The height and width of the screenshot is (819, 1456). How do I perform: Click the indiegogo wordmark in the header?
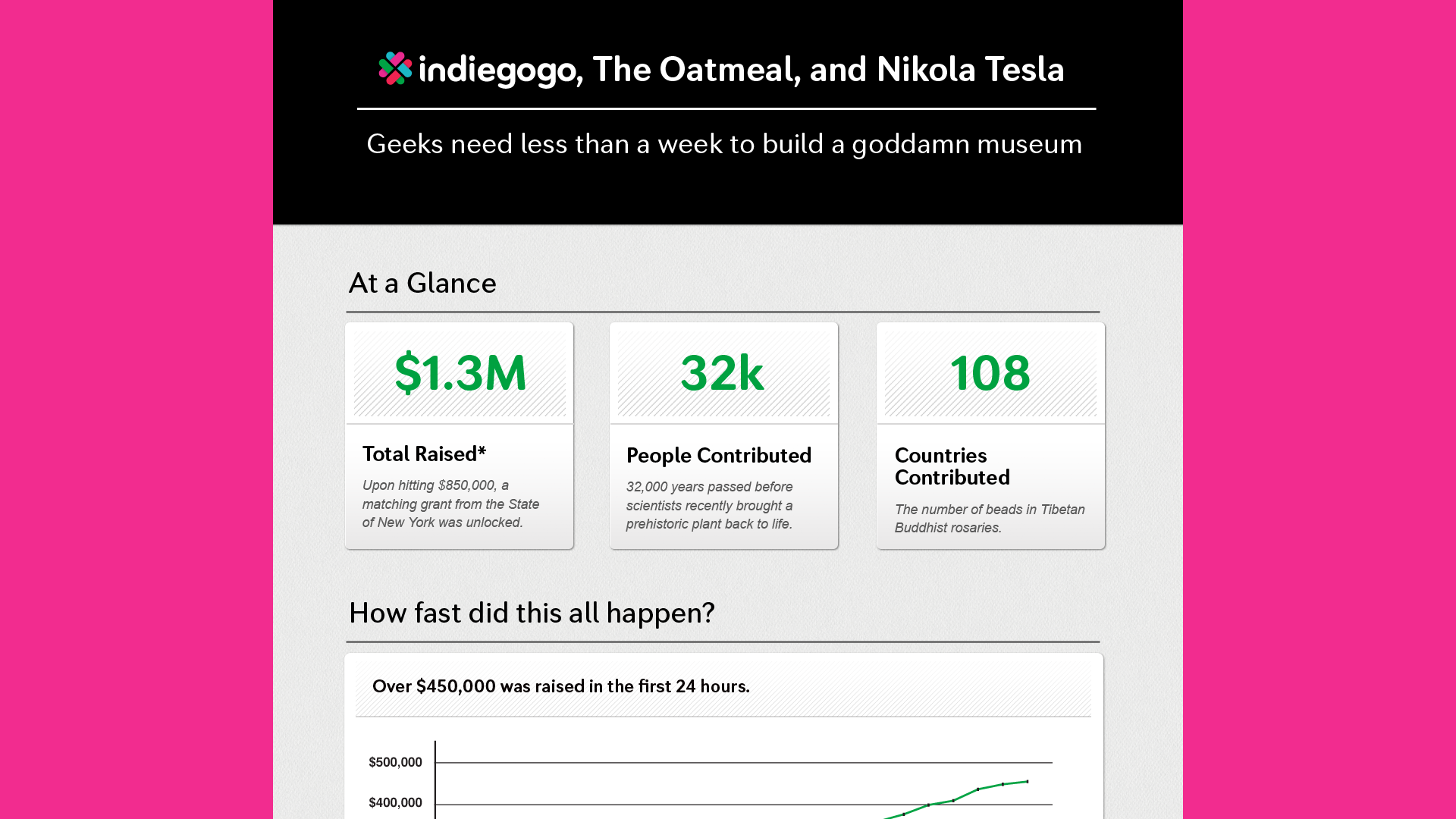tap(499, 70)
